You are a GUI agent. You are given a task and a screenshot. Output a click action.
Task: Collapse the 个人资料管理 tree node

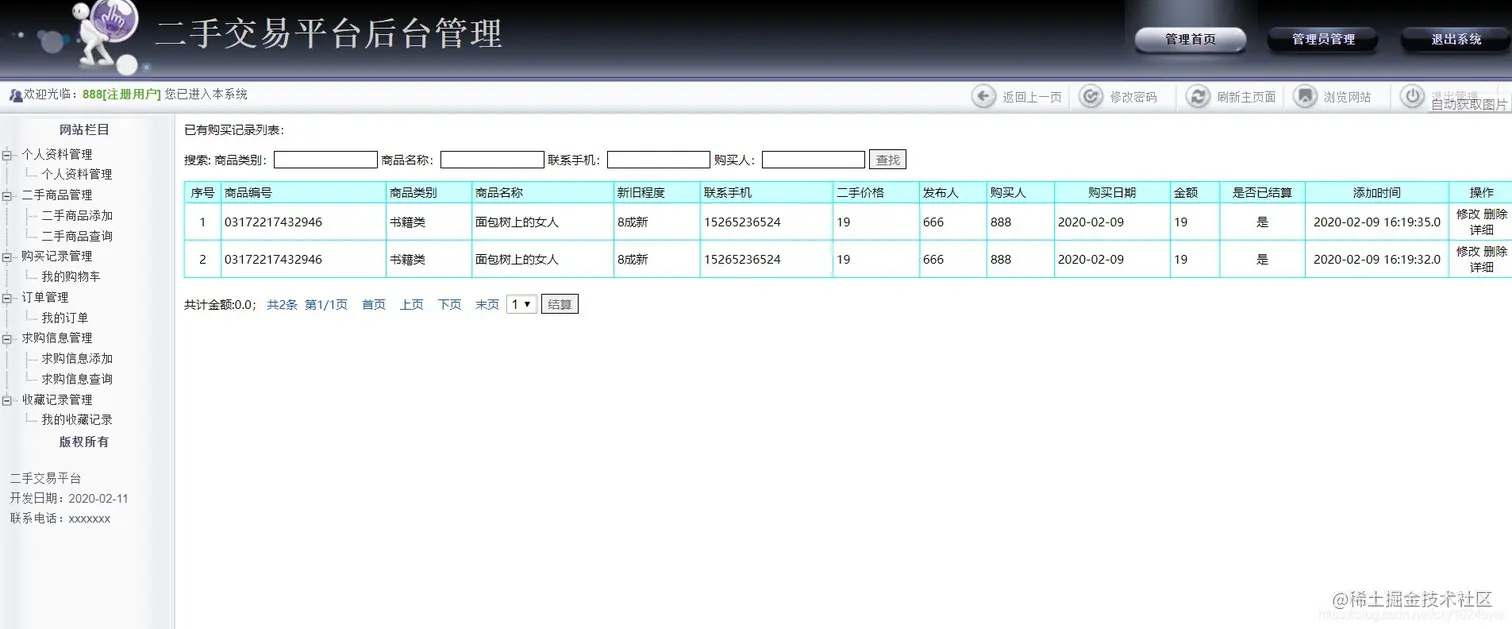[8, 154]
